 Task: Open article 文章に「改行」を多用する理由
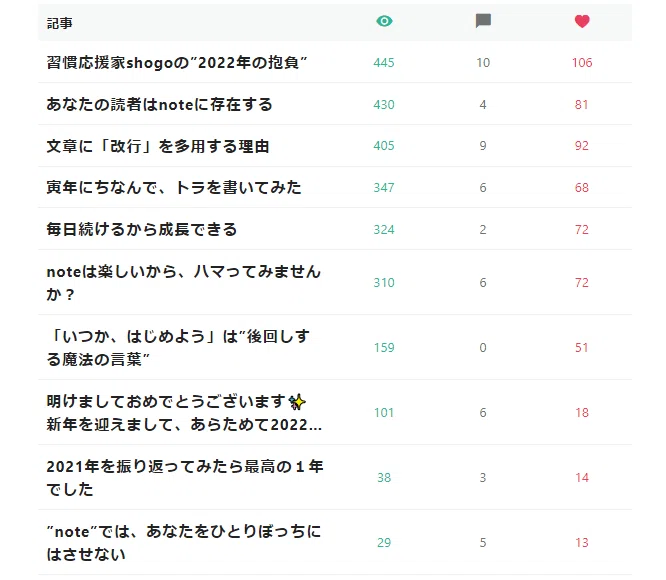(158, 146)
